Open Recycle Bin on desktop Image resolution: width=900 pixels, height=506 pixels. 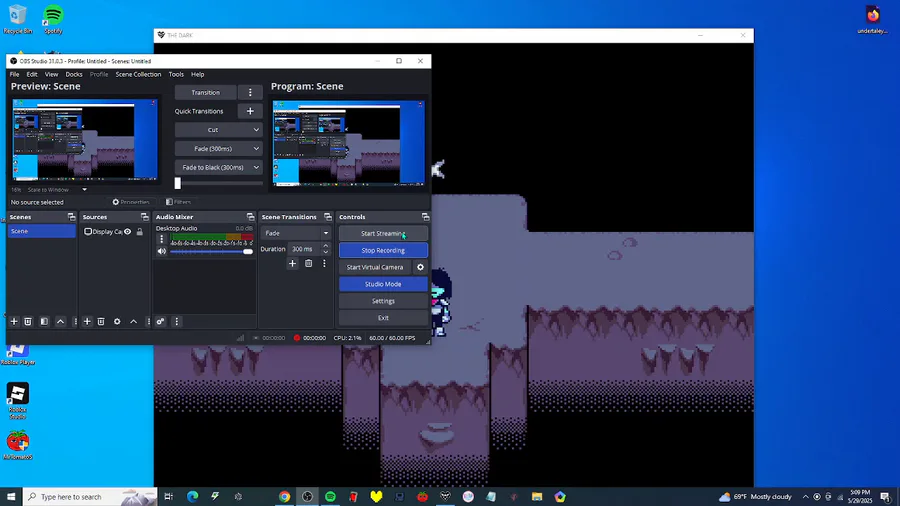[x=18, y=19]
